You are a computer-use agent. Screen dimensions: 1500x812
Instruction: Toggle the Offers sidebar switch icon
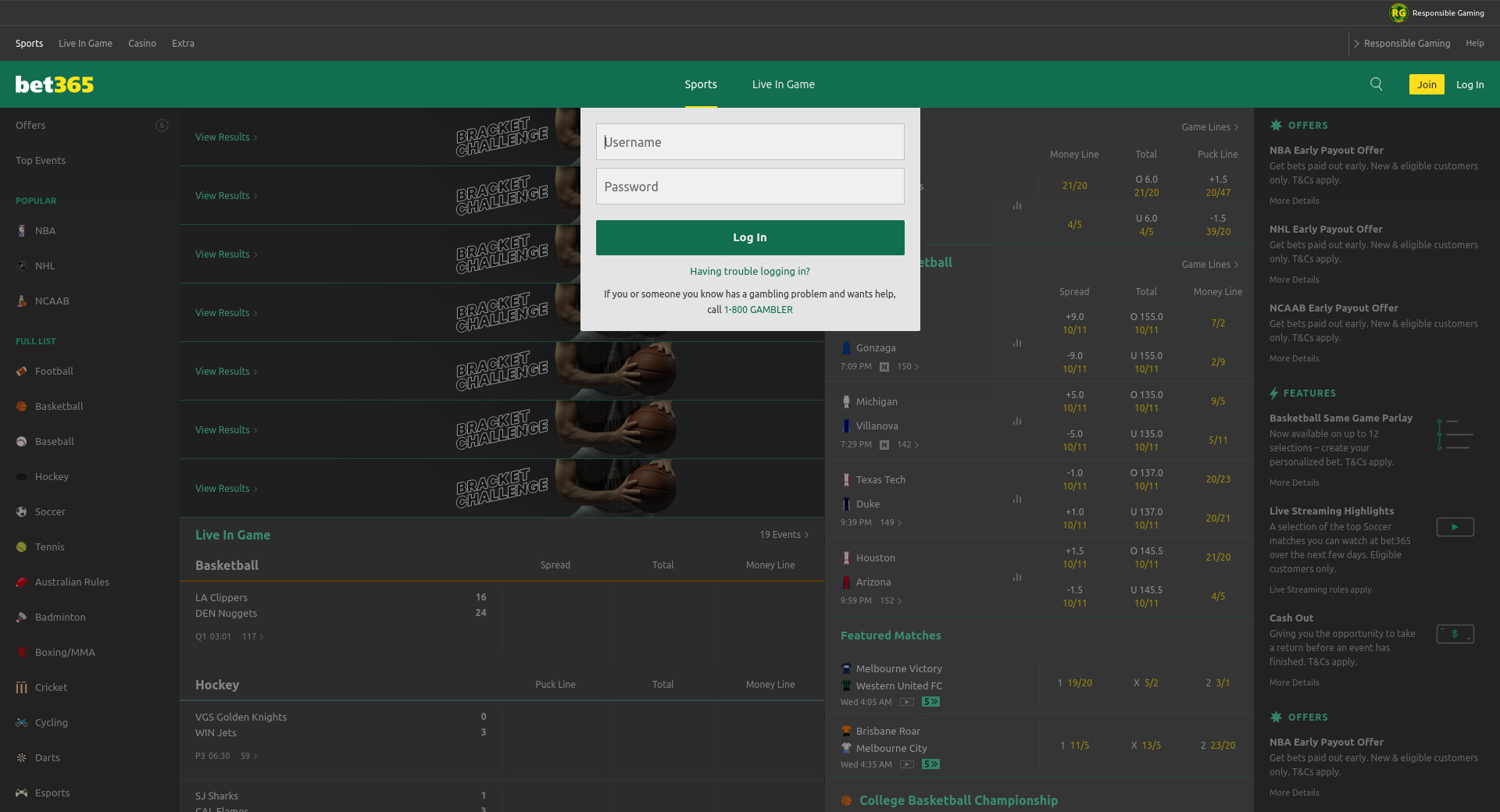pyautogui.click(x=162, y=125)
